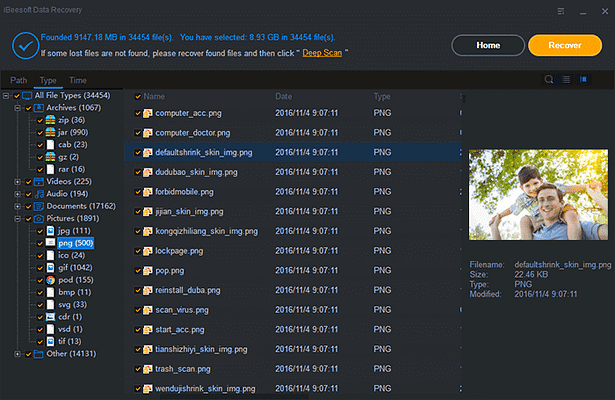The image size is (615, 400).
Task: Toggle the checkbox for lockpage.png
Action: pyautogui.click(x=138, y=250)
